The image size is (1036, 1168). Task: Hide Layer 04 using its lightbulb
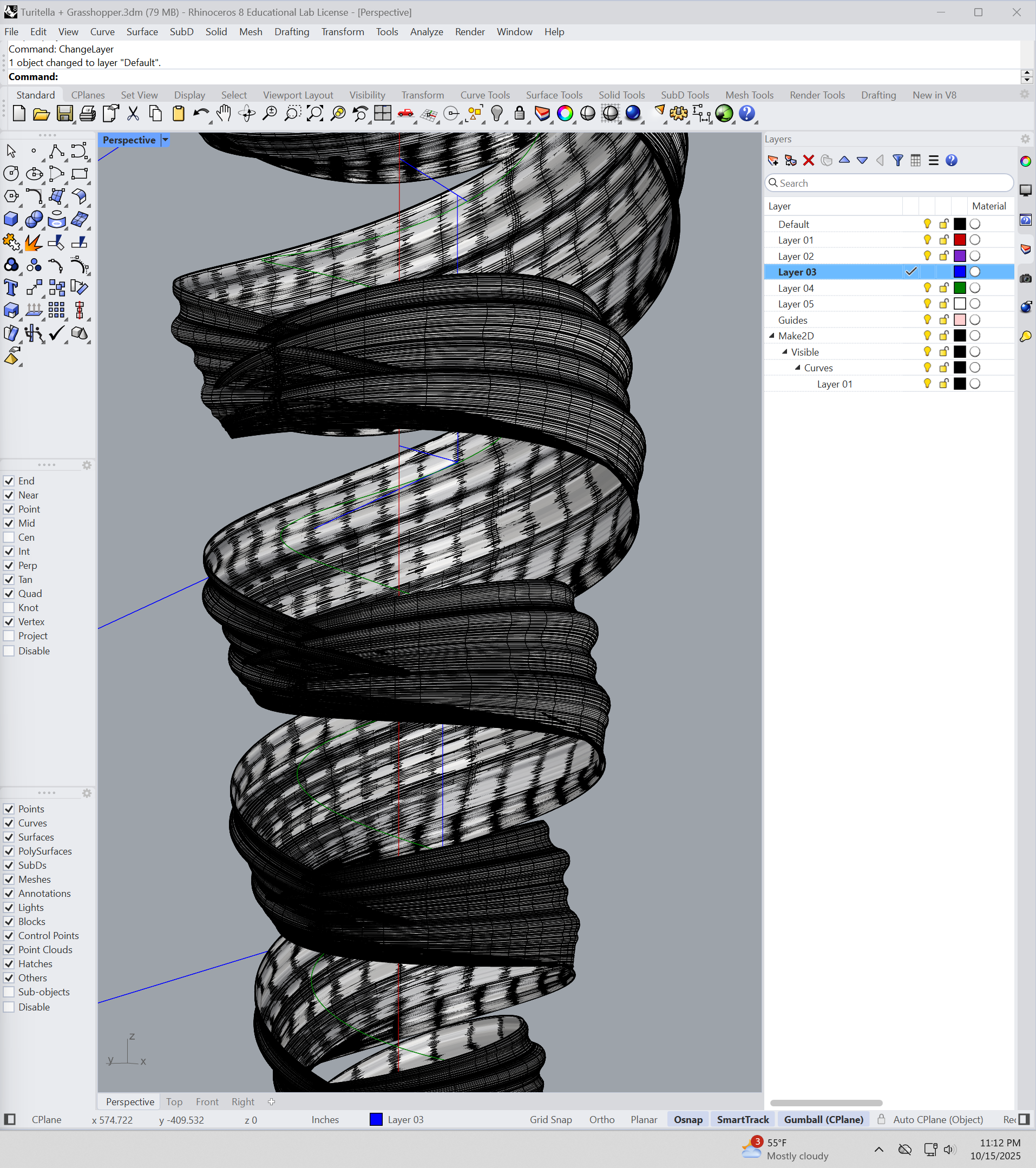pyautogui.click(x=927, y=288)
